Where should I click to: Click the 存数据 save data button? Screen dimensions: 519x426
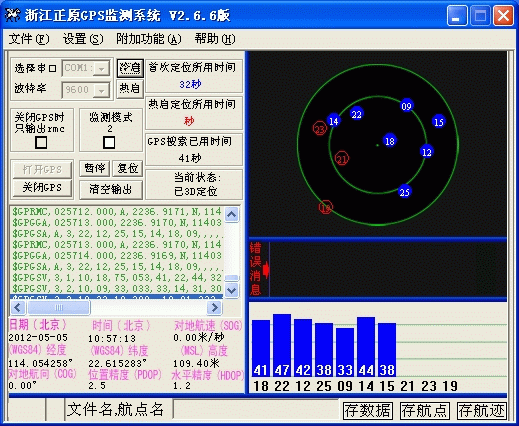click(x=368, y=411)
